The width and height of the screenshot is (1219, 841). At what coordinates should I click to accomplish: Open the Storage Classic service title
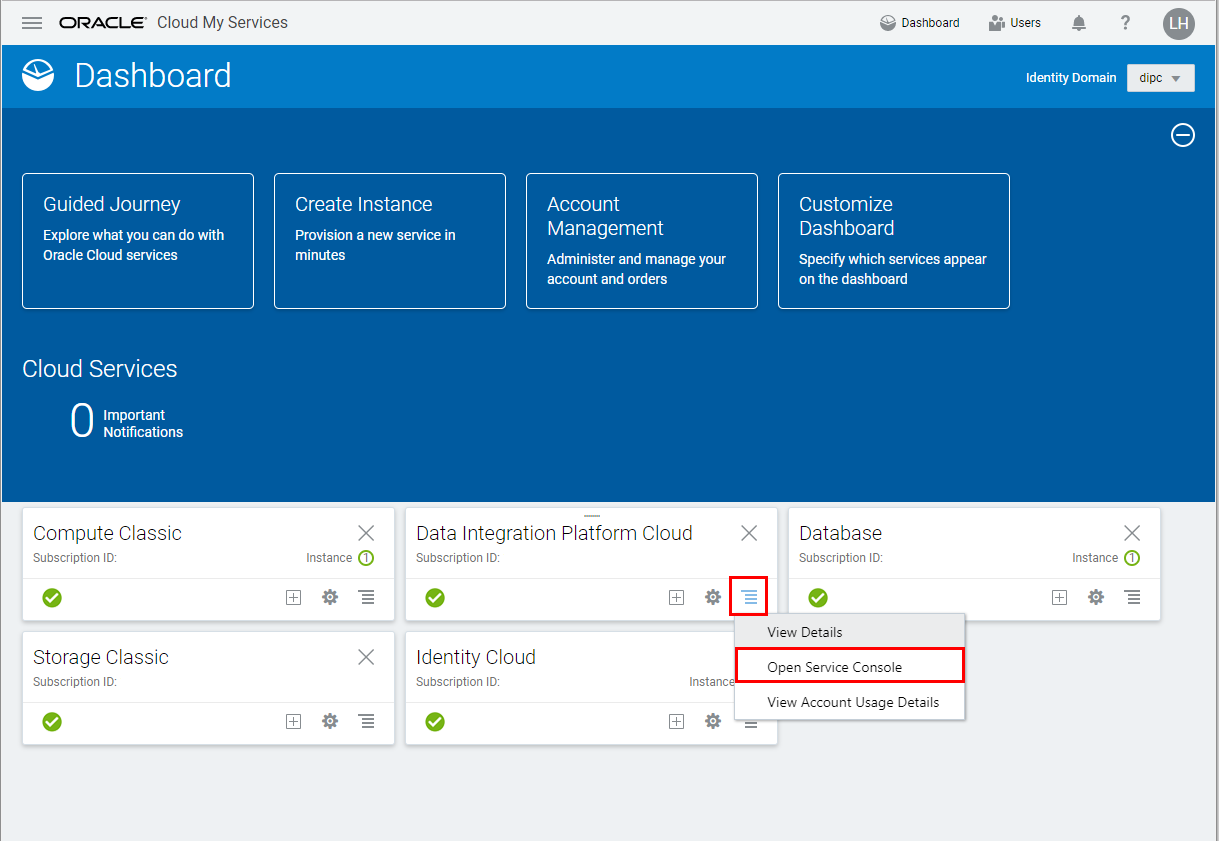(100, 657)
